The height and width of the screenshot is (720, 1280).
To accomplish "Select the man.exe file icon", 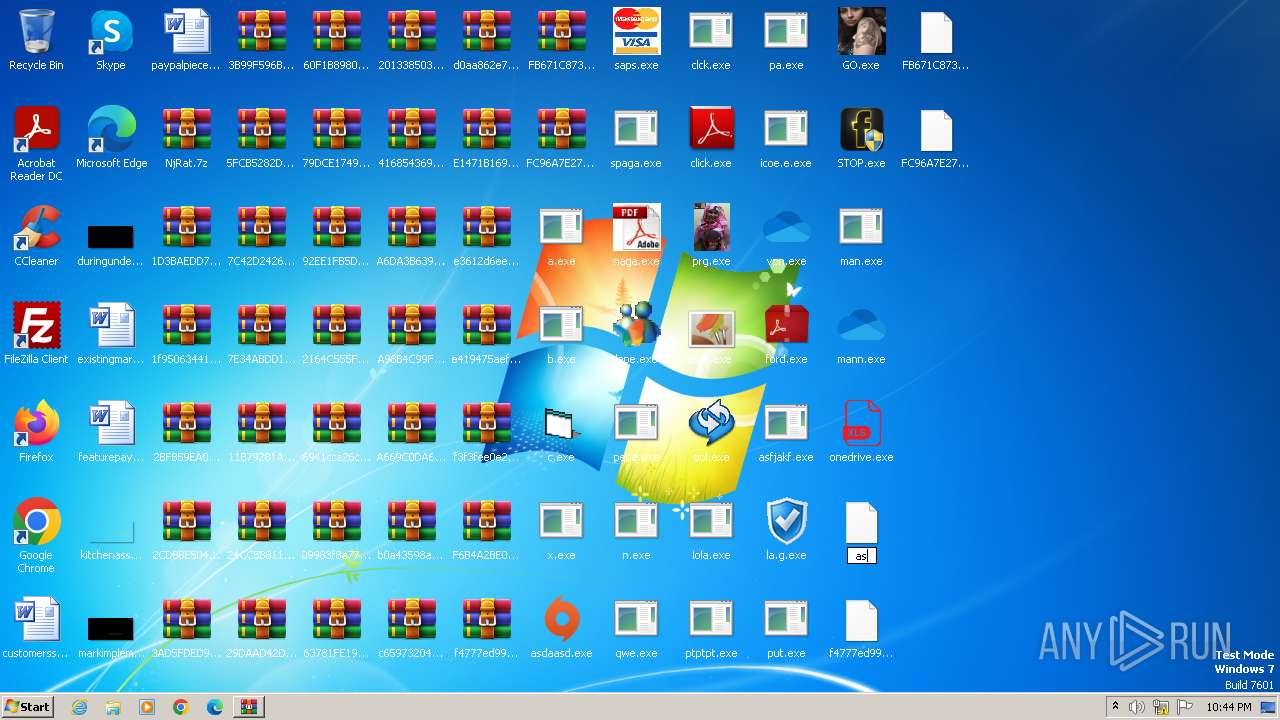I will point(861,236).
